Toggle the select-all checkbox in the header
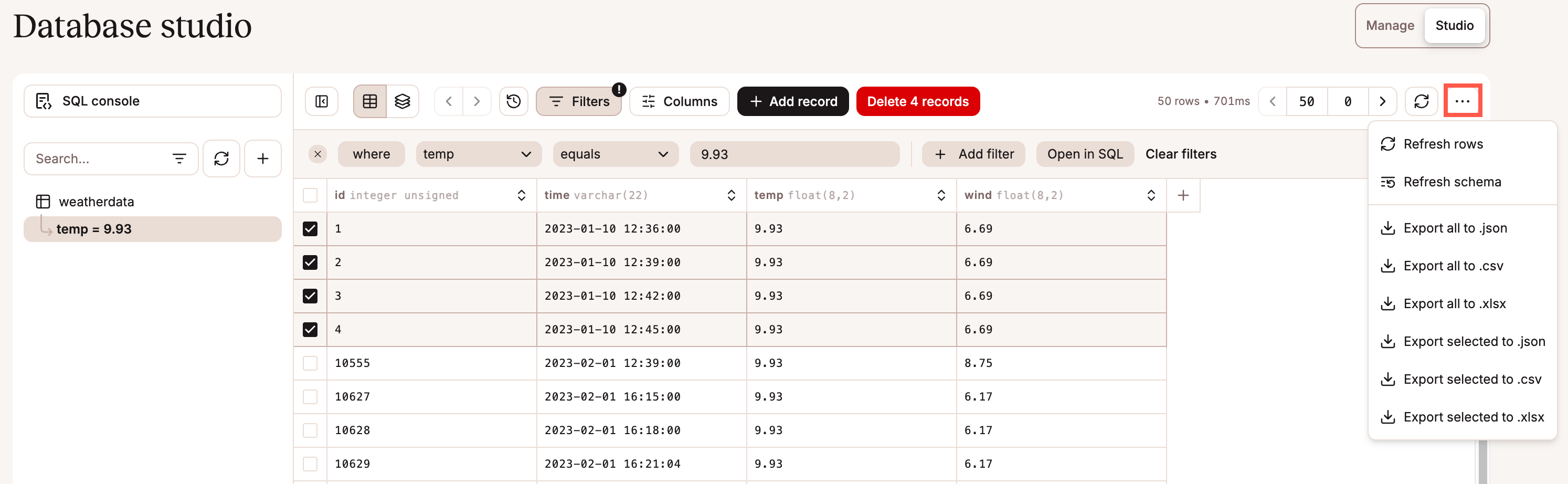 click(x=311, y=195)
